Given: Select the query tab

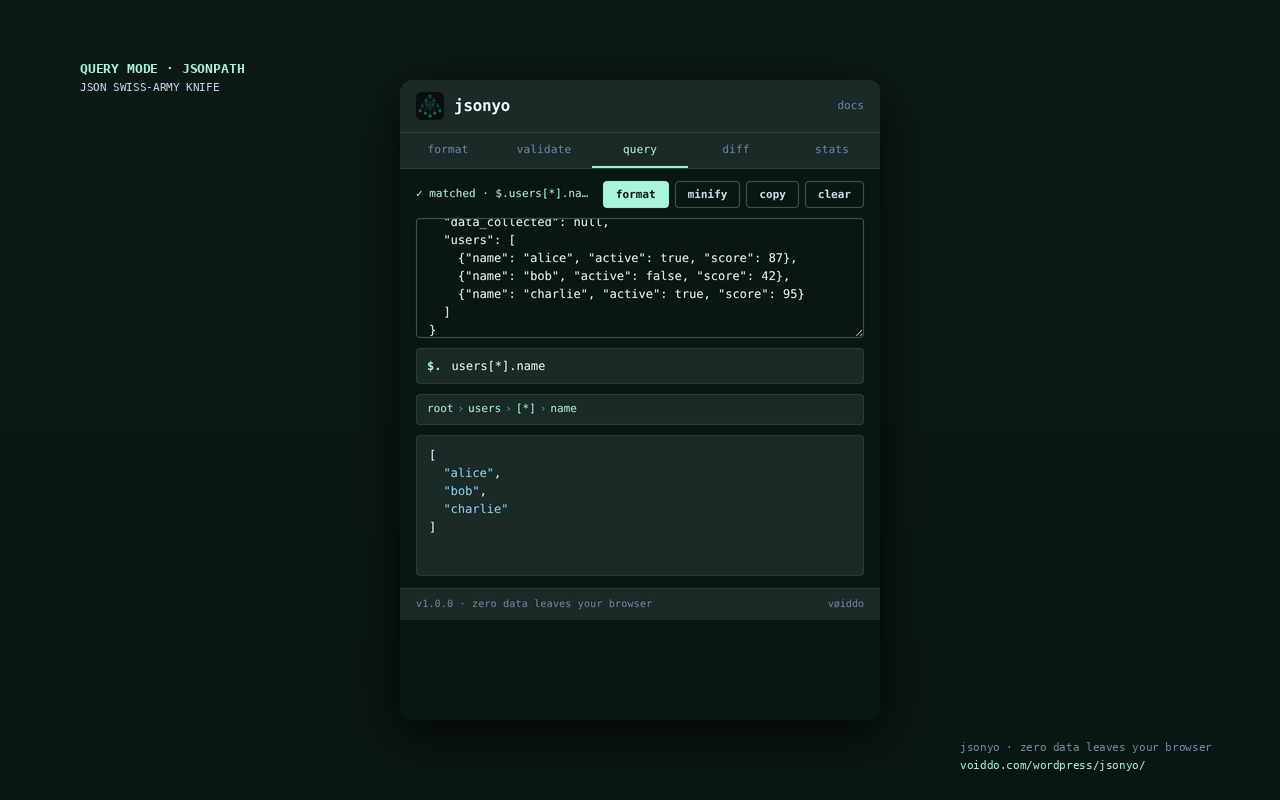Looking at the screenshot, I should pos(640,150).
